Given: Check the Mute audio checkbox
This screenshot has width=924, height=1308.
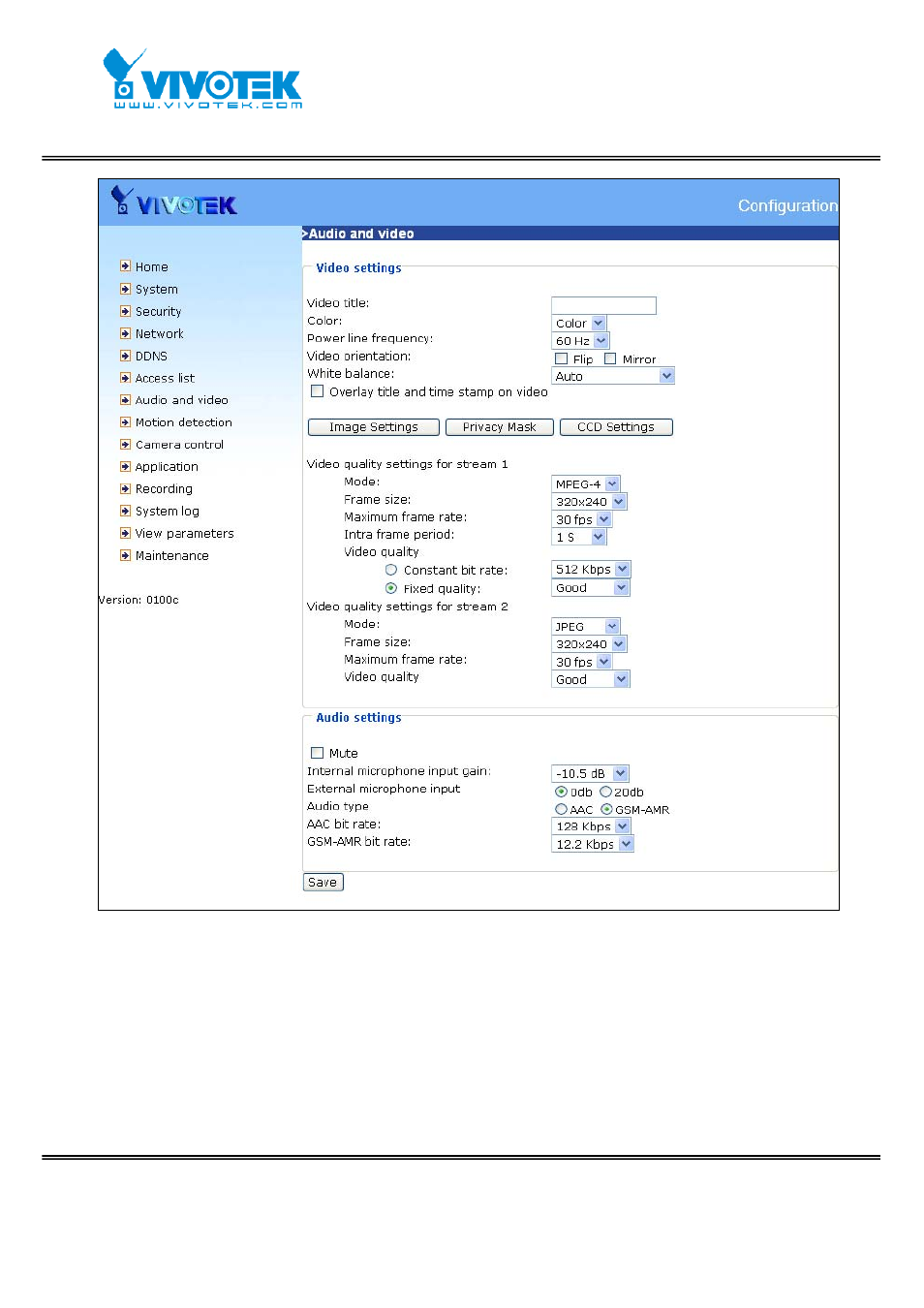Looking at the screenshot, I should (317, 753).
